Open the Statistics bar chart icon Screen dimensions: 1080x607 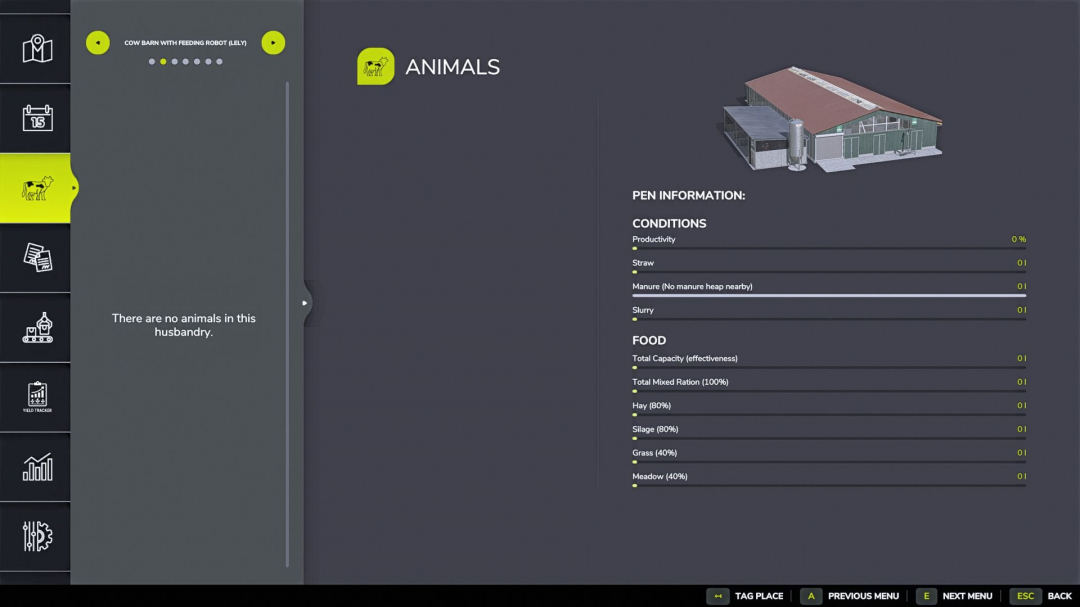tap(37, 467)
